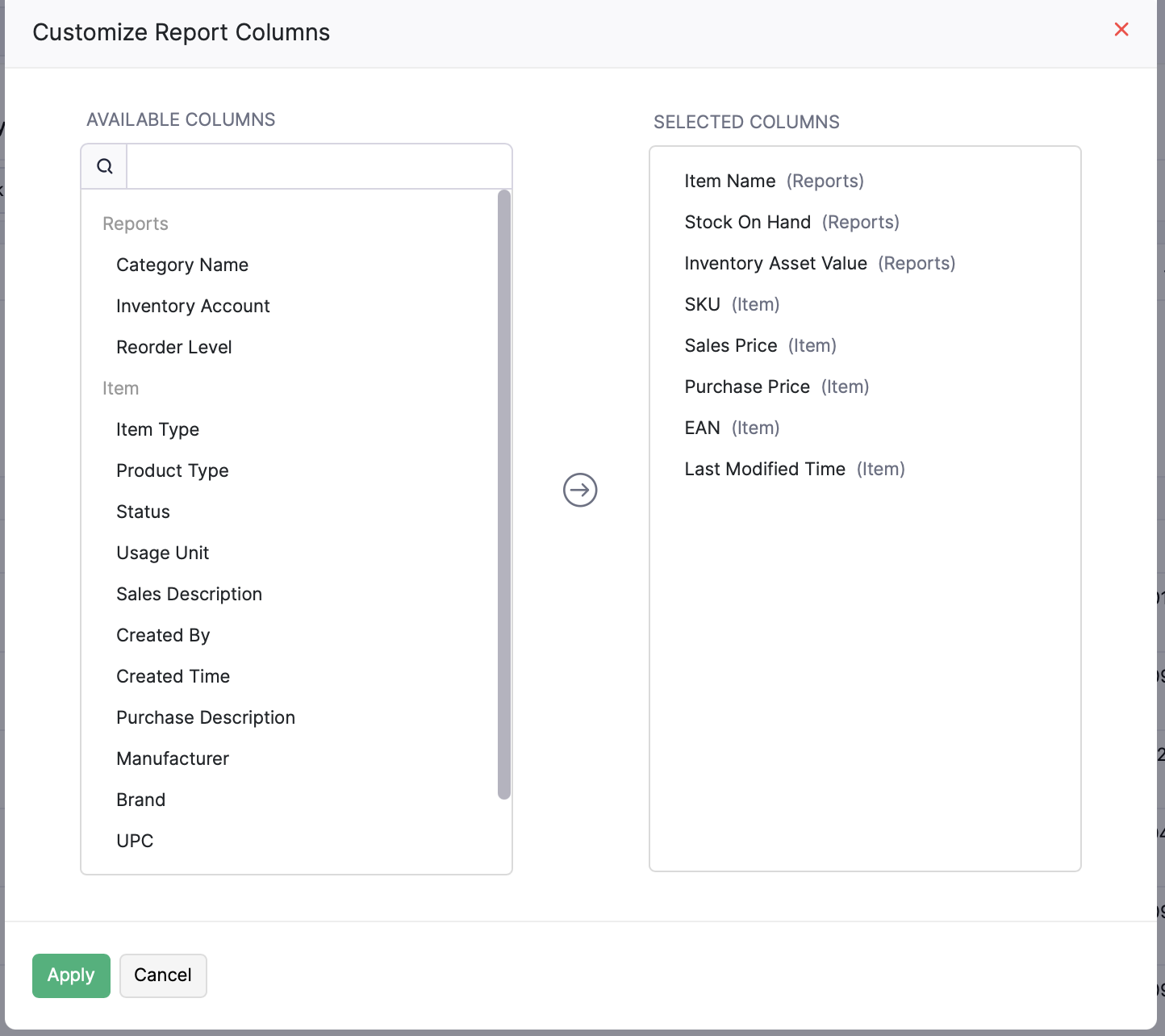Click the search magnifier icon

104,166
